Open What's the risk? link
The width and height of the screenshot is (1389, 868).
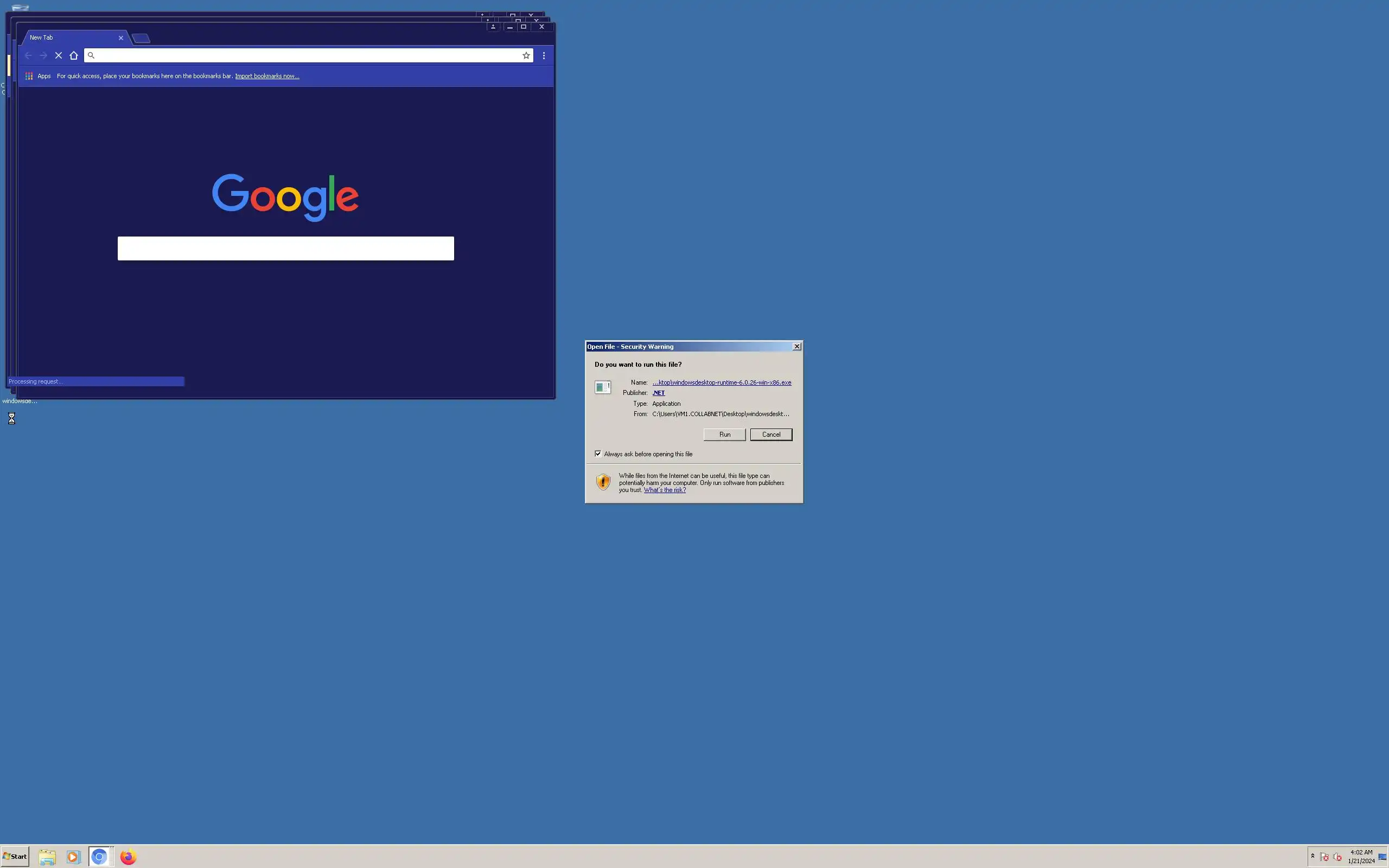pos(664,490)
